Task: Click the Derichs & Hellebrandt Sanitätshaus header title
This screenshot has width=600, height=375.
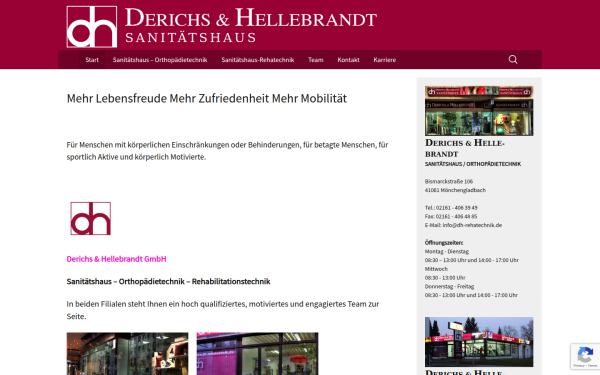Action: pyautogui.click(x=251, y=25)
